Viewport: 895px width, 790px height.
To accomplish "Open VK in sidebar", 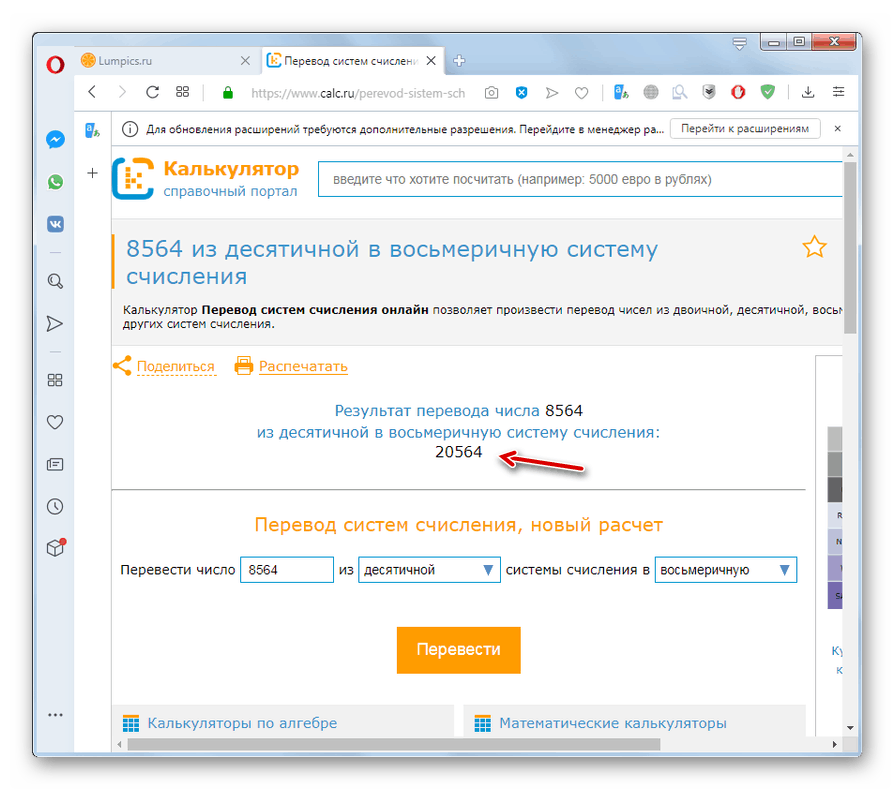I will coord(55,224).
